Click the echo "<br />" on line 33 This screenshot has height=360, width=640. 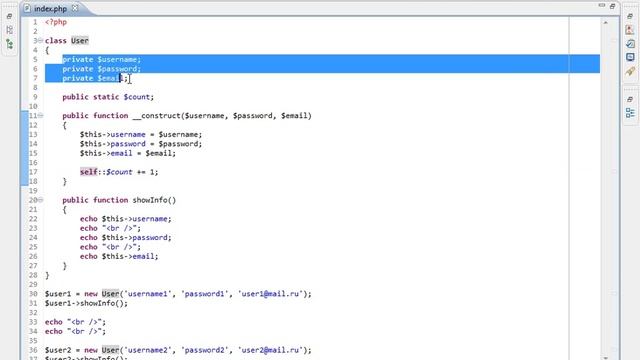coord(75,322)
